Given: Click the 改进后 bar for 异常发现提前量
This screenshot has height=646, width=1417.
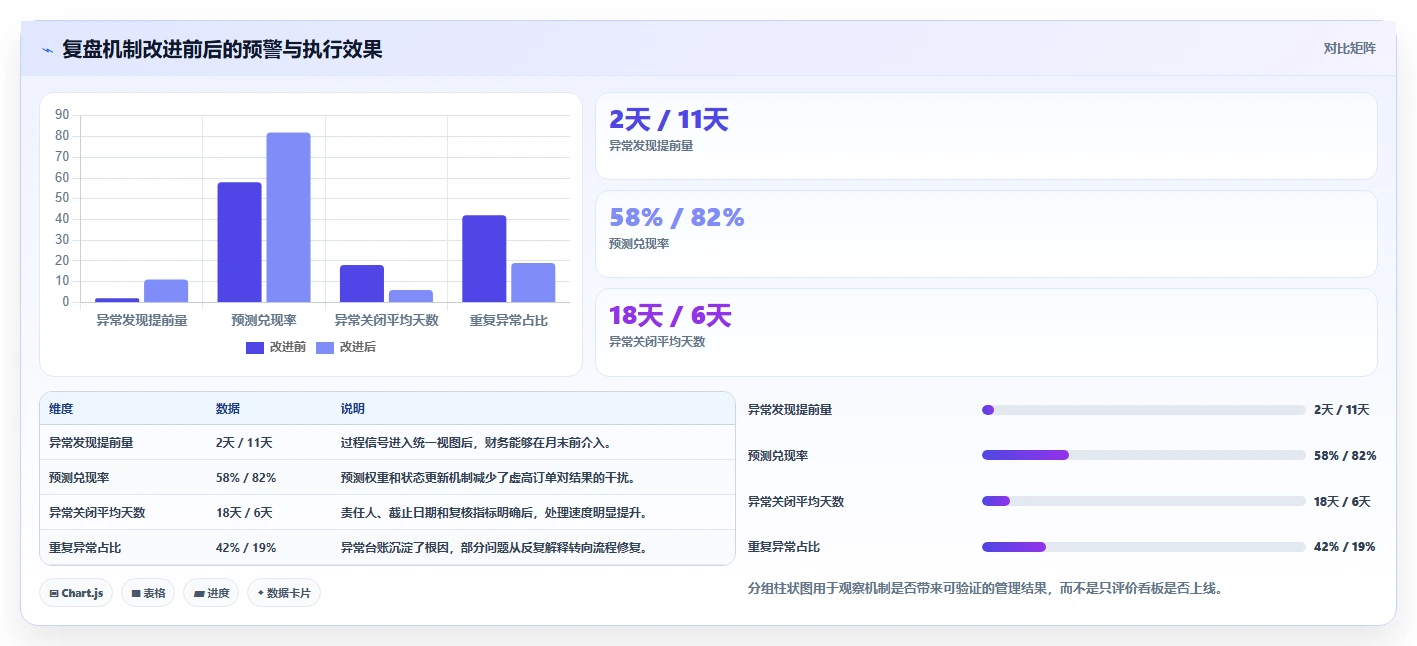Looking at the screenshot, I should pos(166,291).
